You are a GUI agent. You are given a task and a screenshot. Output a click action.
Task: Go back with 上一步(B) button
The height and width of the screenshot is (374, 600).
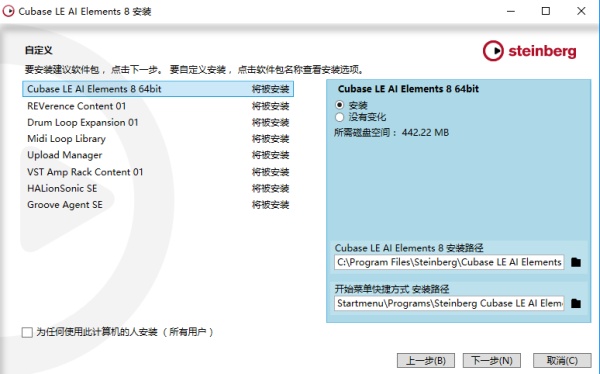click(426, 361)
